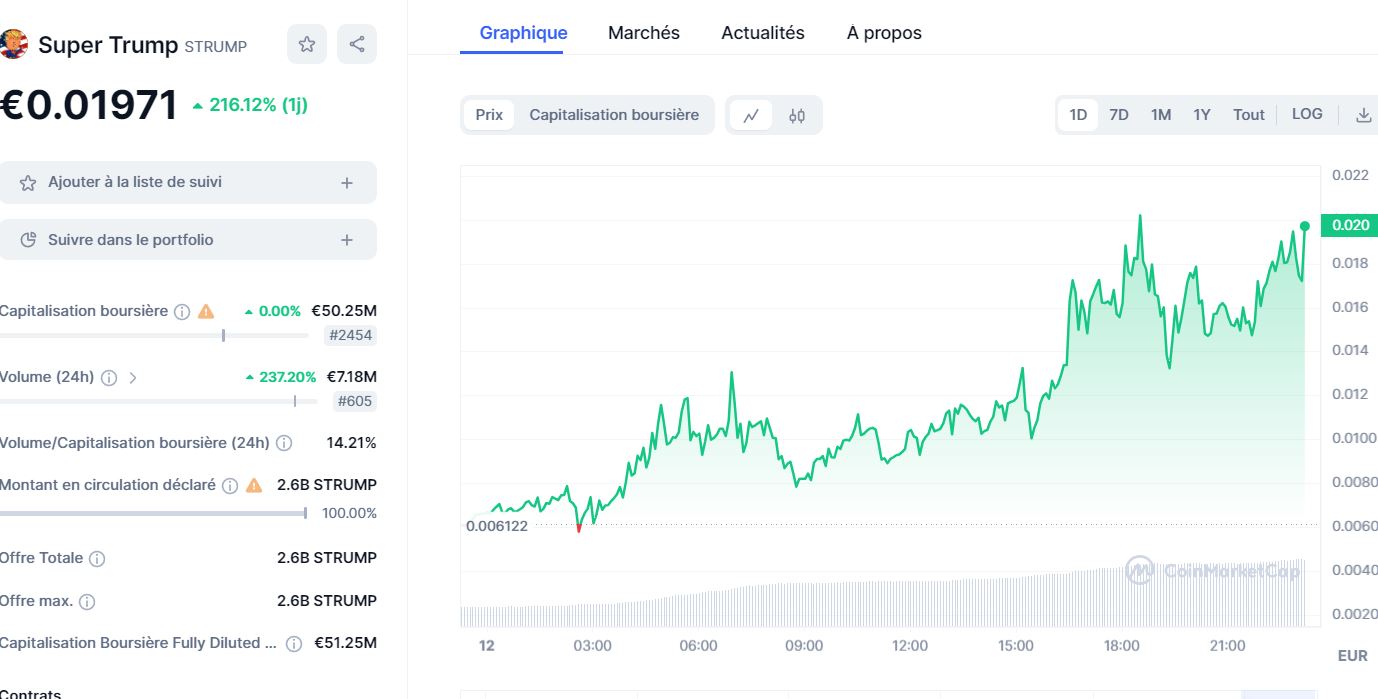Select the 7D time range button
The width and height of the screenshot is (1378, 699).
point(1119,115)
